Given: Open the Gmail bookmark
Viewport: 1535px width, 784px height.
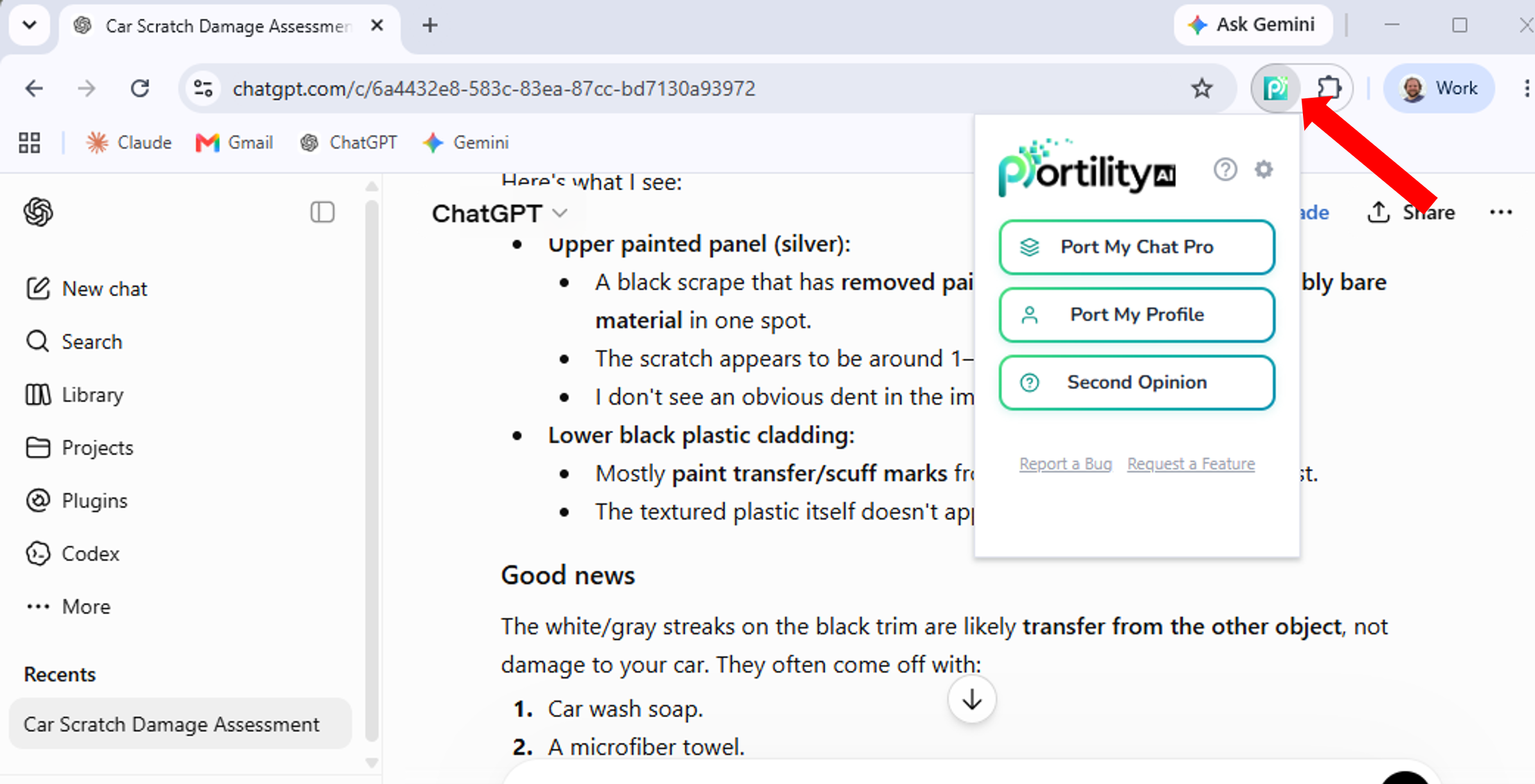Looking at the screenshot, I should pyautogui.click(x=234, y=142).
